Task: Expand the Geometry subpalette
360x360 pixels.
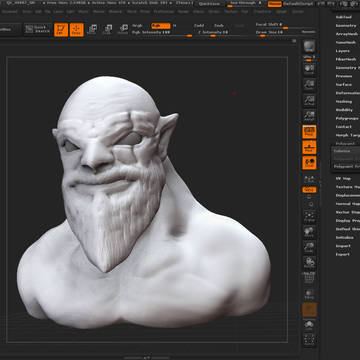Action: pyautogui.click(x=346, y=26)
